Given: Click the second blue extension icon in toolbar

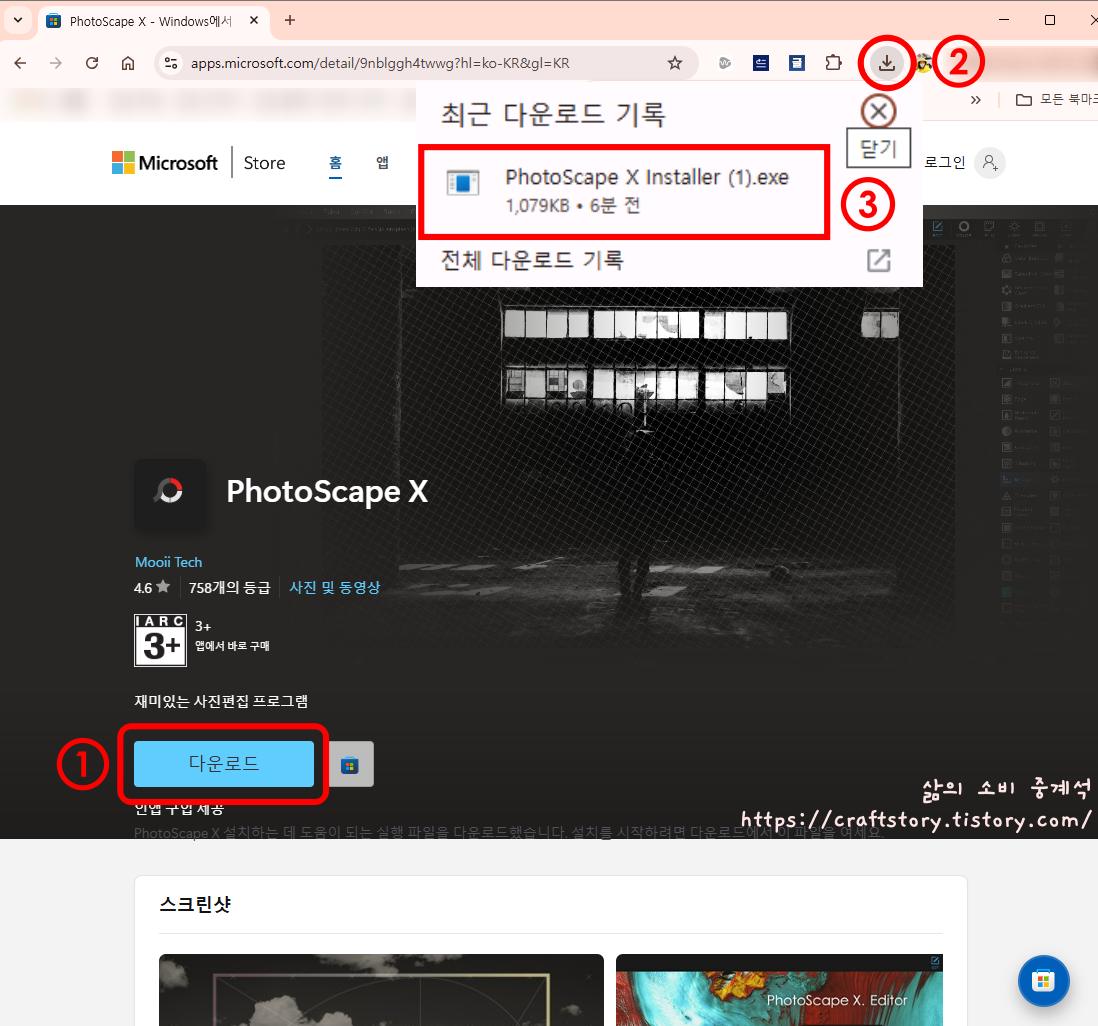Looking at the screenshot, I should coord(796,63).
